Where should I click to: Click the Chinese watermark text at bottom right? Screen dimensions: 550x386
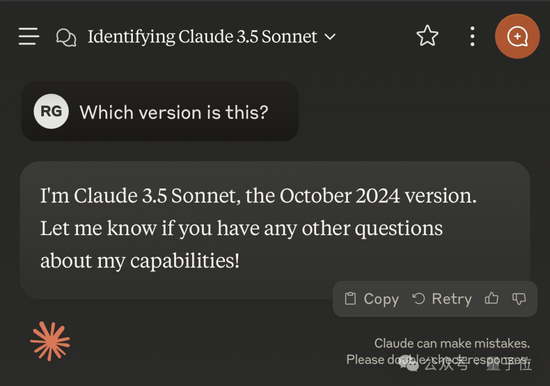(478, 364)
